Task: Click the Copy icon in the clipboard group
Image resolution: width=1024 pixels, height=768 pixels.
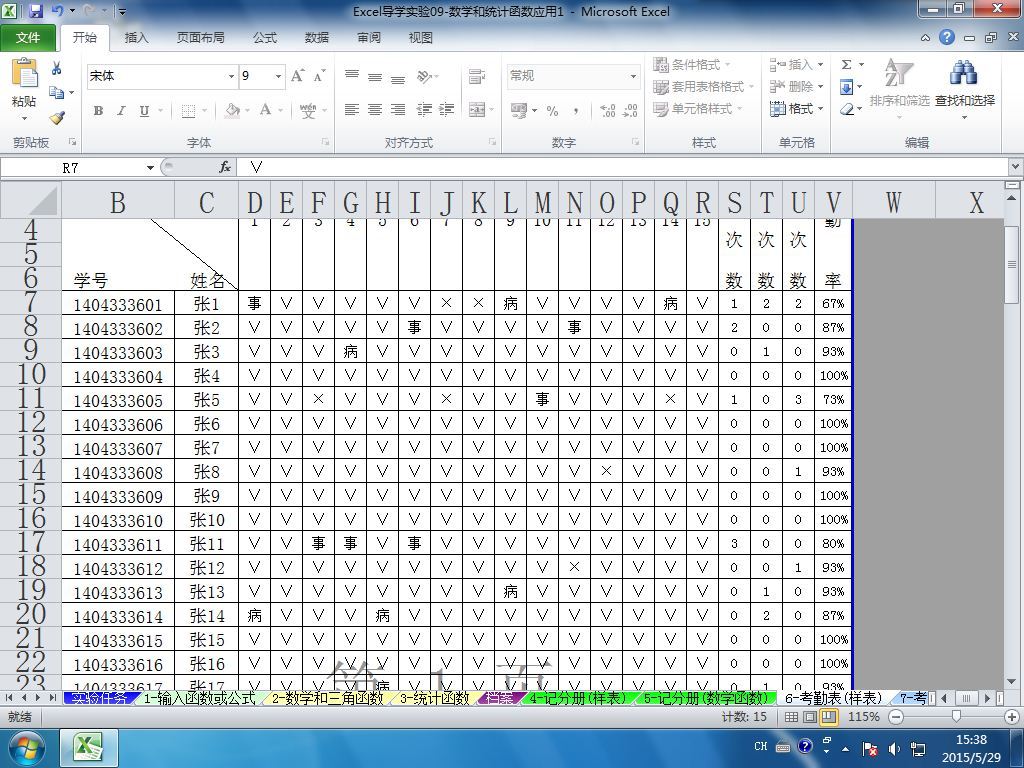Action: tap(57, 93)
